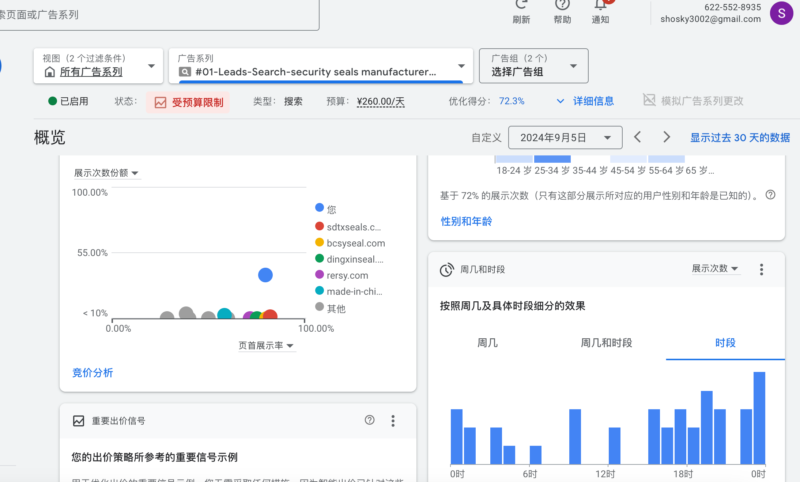Screen dimensions: 800x482
Task: Click the 25-34 岁 age bar label
Action: [x=552, y=170]
